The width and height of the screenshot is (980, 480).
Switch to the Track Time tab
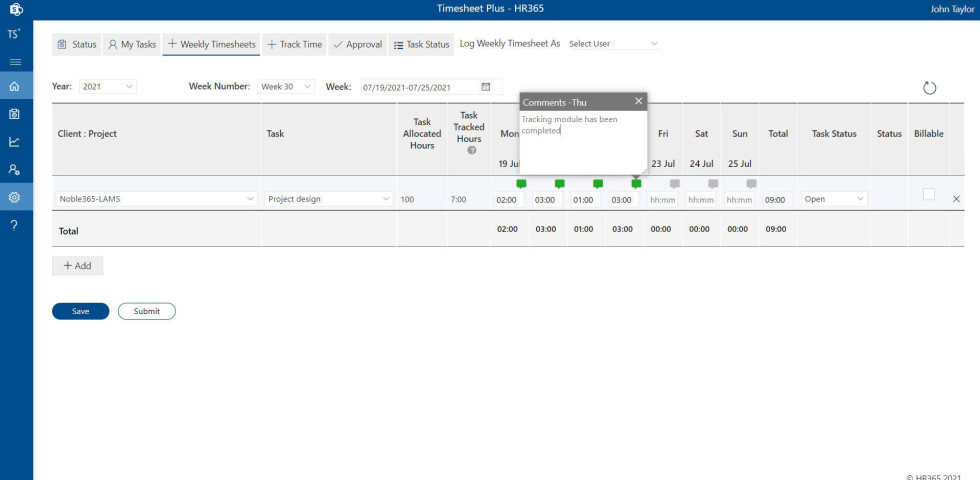[294, 45]
